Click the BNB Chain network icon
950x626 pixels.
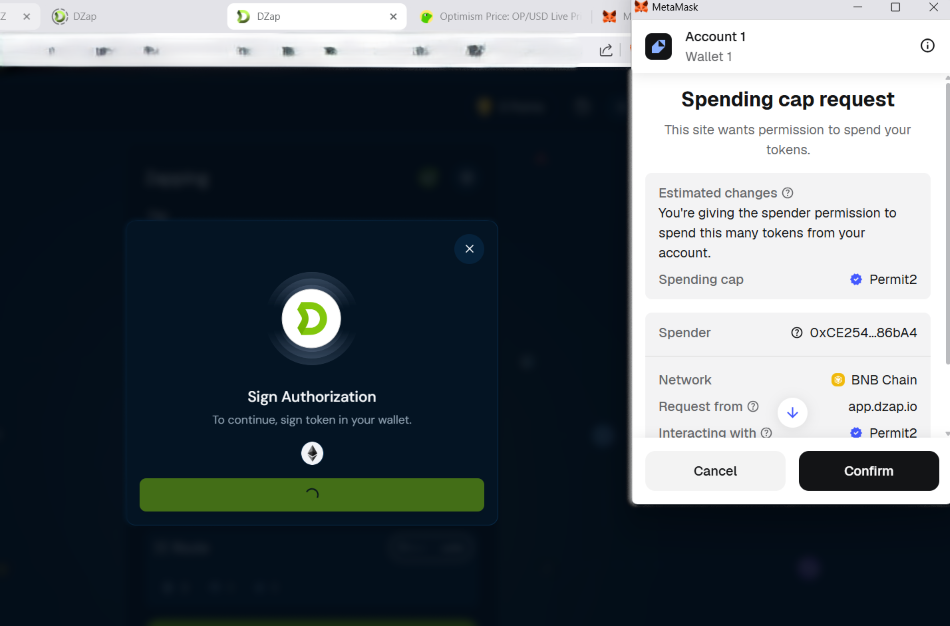point(838,380)
